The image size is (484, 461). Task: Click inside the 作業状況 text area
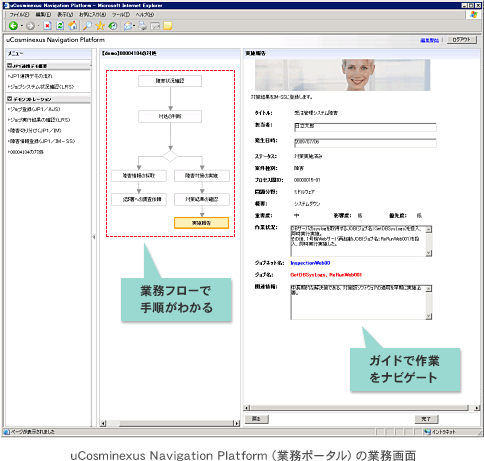(358, 241)
